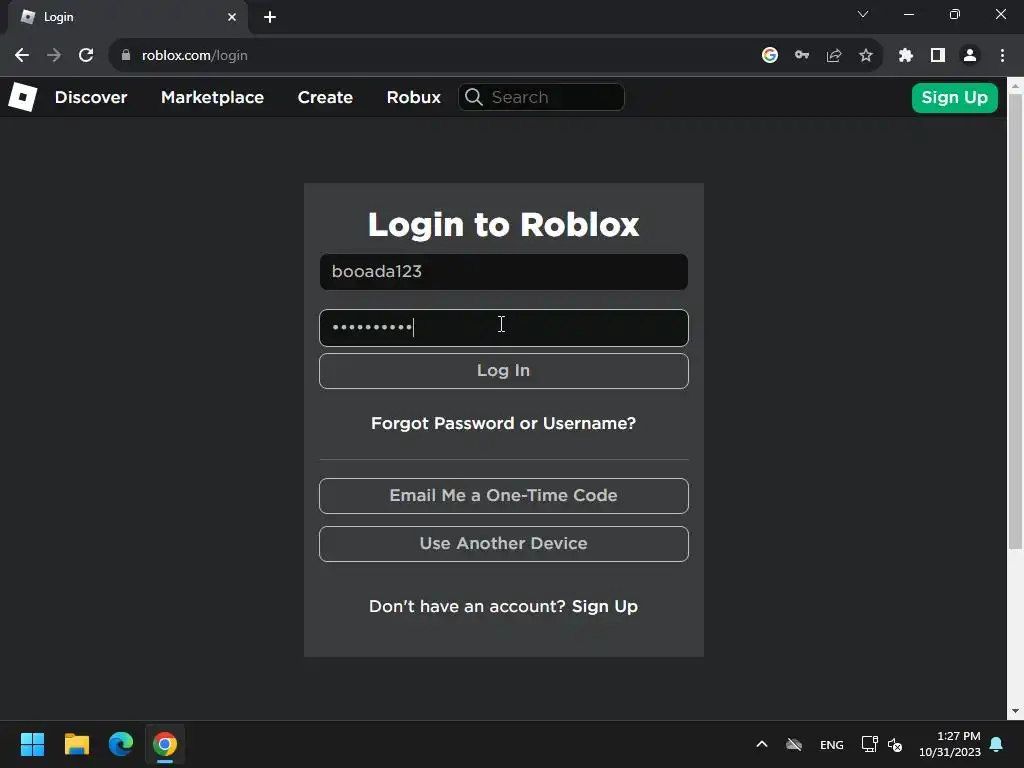The height and width of the screenshot is (768, 1024).
Task: Click the search magnifier icon
Action: (x=474, y=97)
